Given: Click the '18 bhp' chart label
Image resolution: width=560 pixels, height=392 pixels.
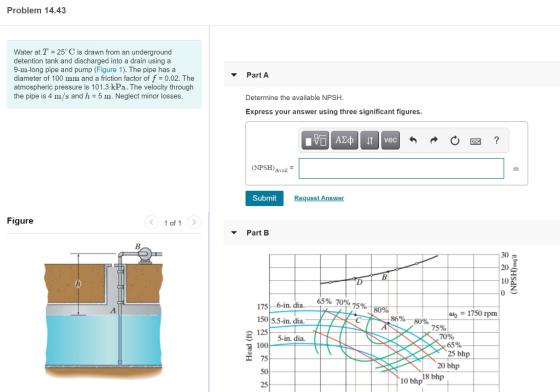Looking at the screenshot, I should [433, 377].
